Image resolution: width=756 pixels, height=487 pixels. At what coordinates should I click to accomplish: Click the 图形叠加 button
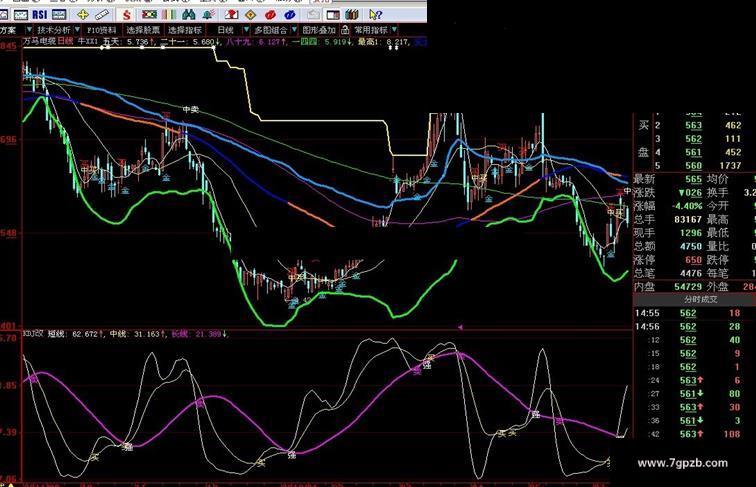[x=318, y=30]
